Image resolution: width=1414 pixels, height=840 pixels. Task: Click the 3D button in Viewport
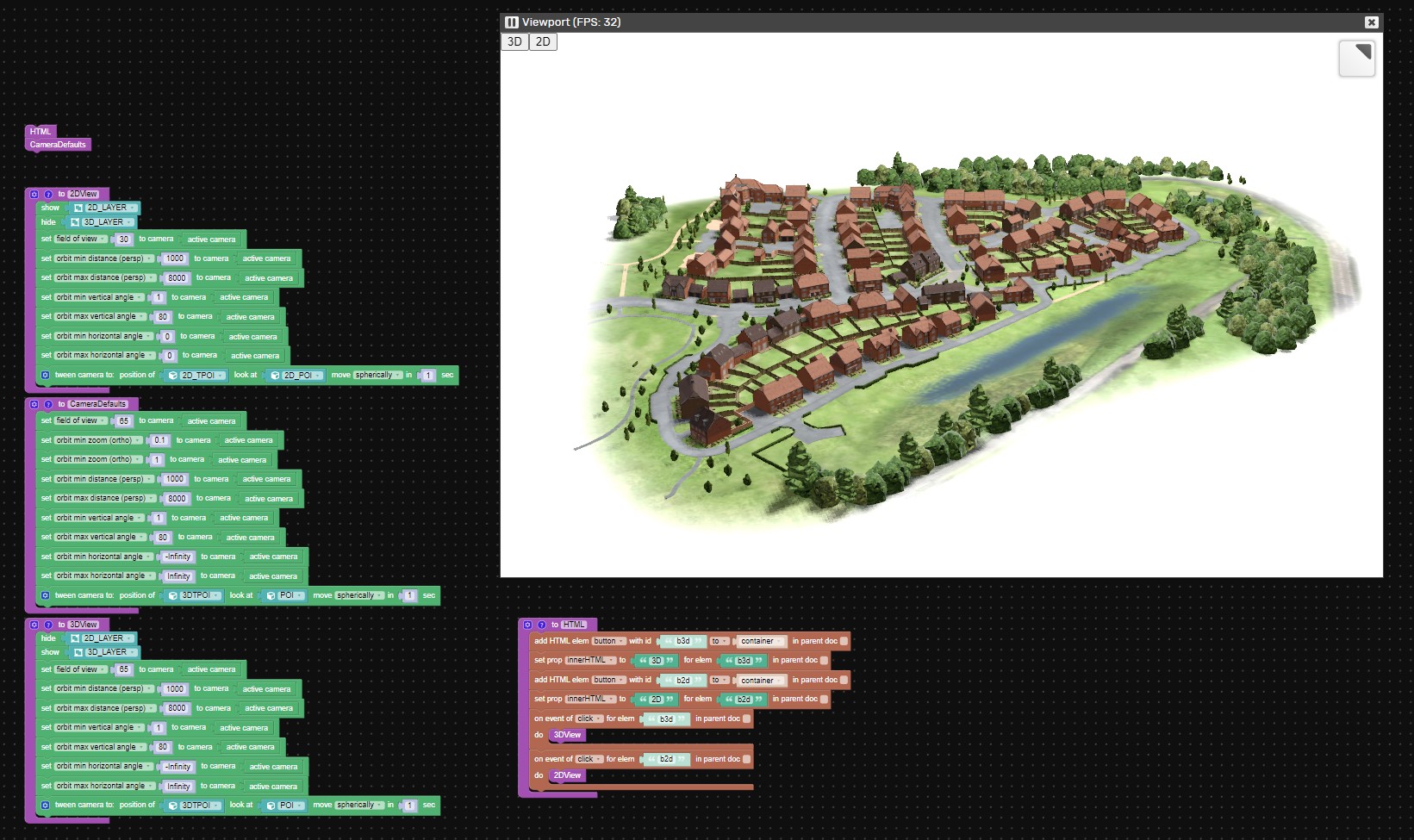pyautogui.click(x=514, y=41)
